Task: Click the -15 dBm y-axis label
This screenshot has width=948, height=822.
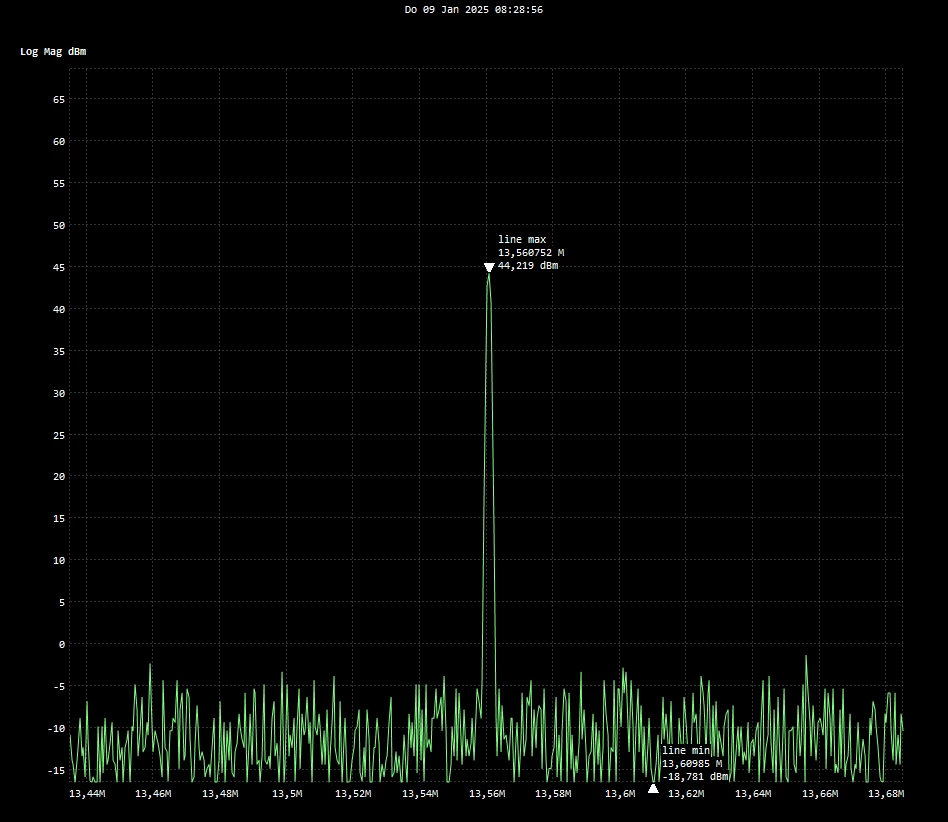Action: pyautogui.click(x=56, y=771)
